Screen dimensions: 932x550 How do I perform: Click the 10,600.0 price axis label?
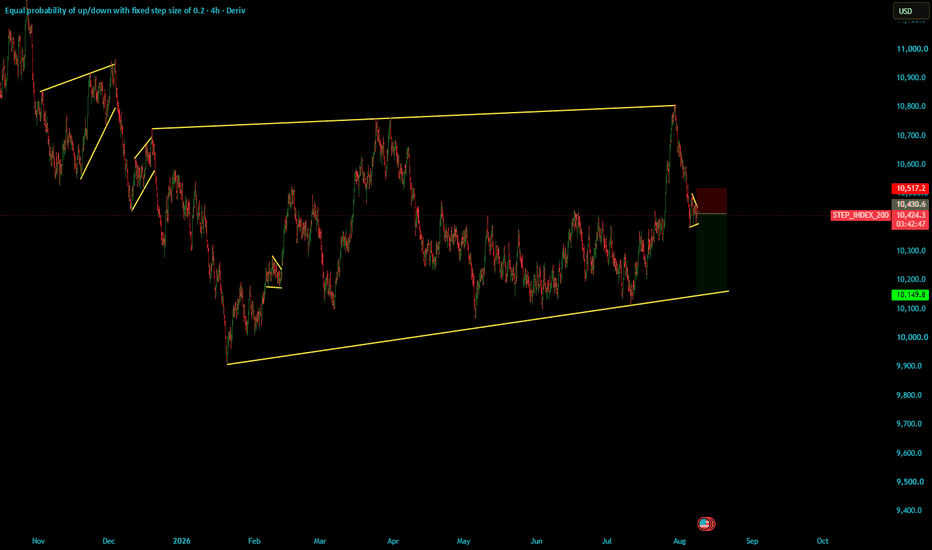click(912, 164)
